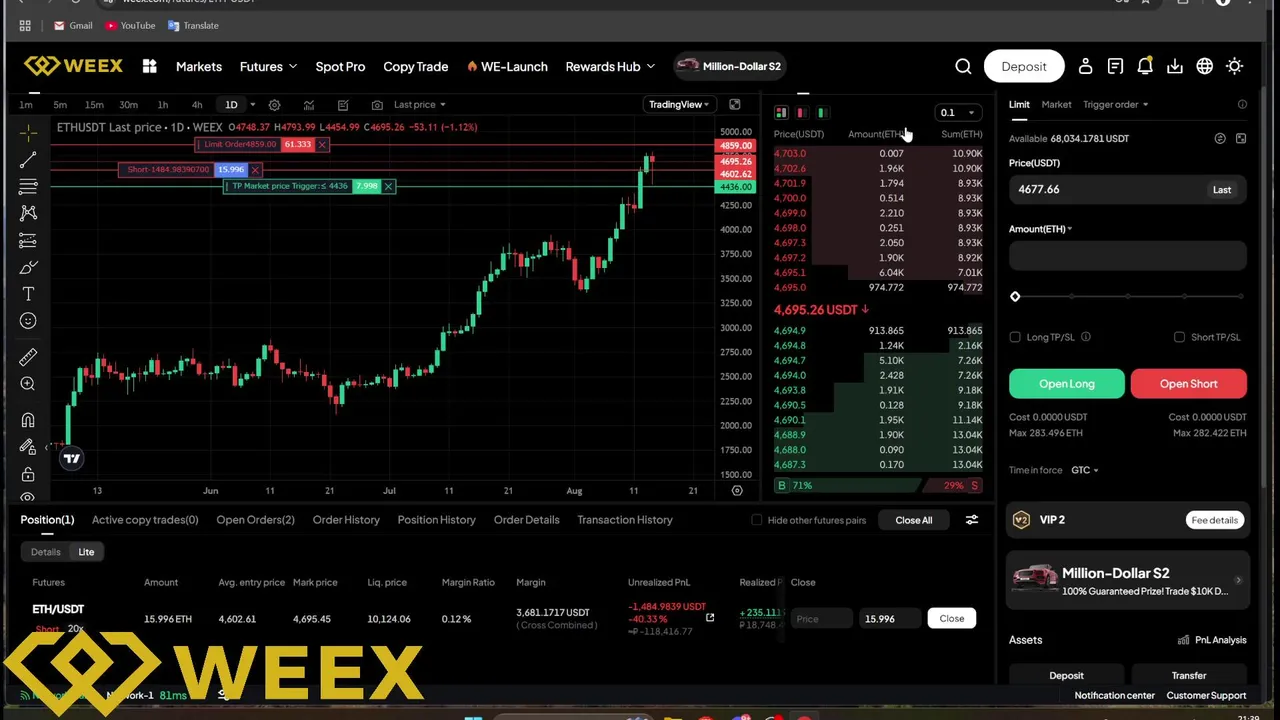Share the ETHUSDT position PnL
Screen dimensions: 1280x720
710,617
